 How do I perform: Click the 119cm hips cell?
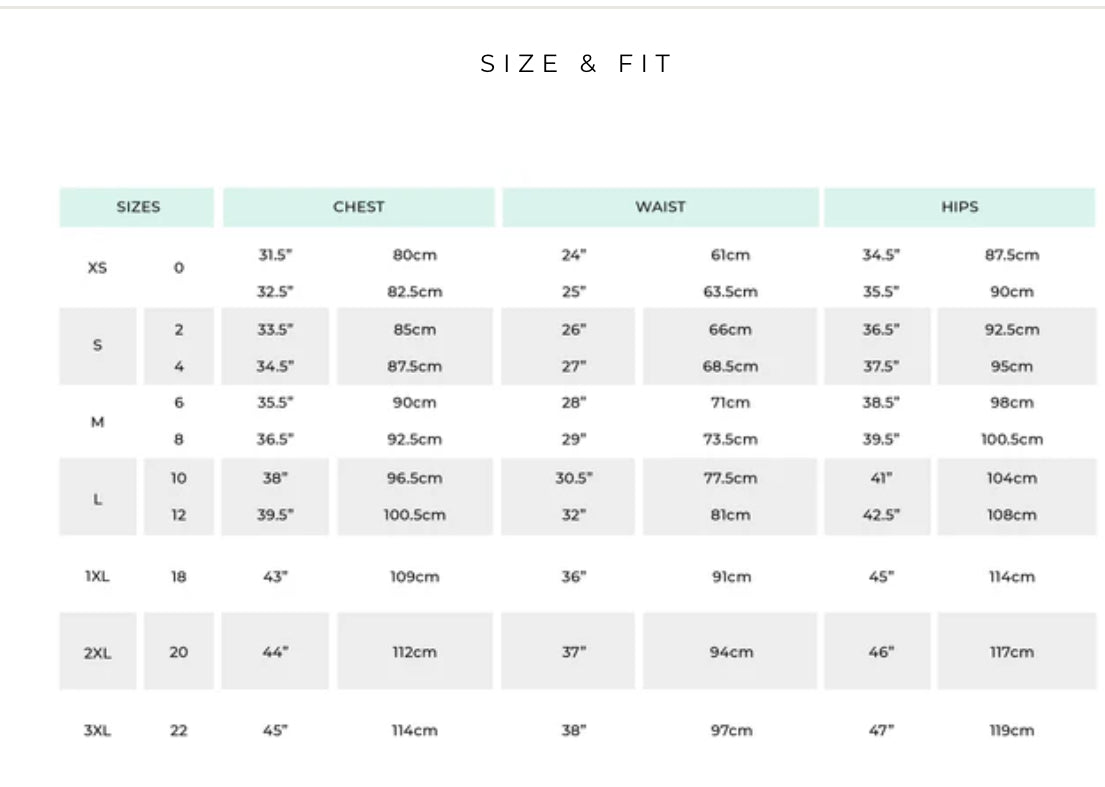click(1011, 731)
